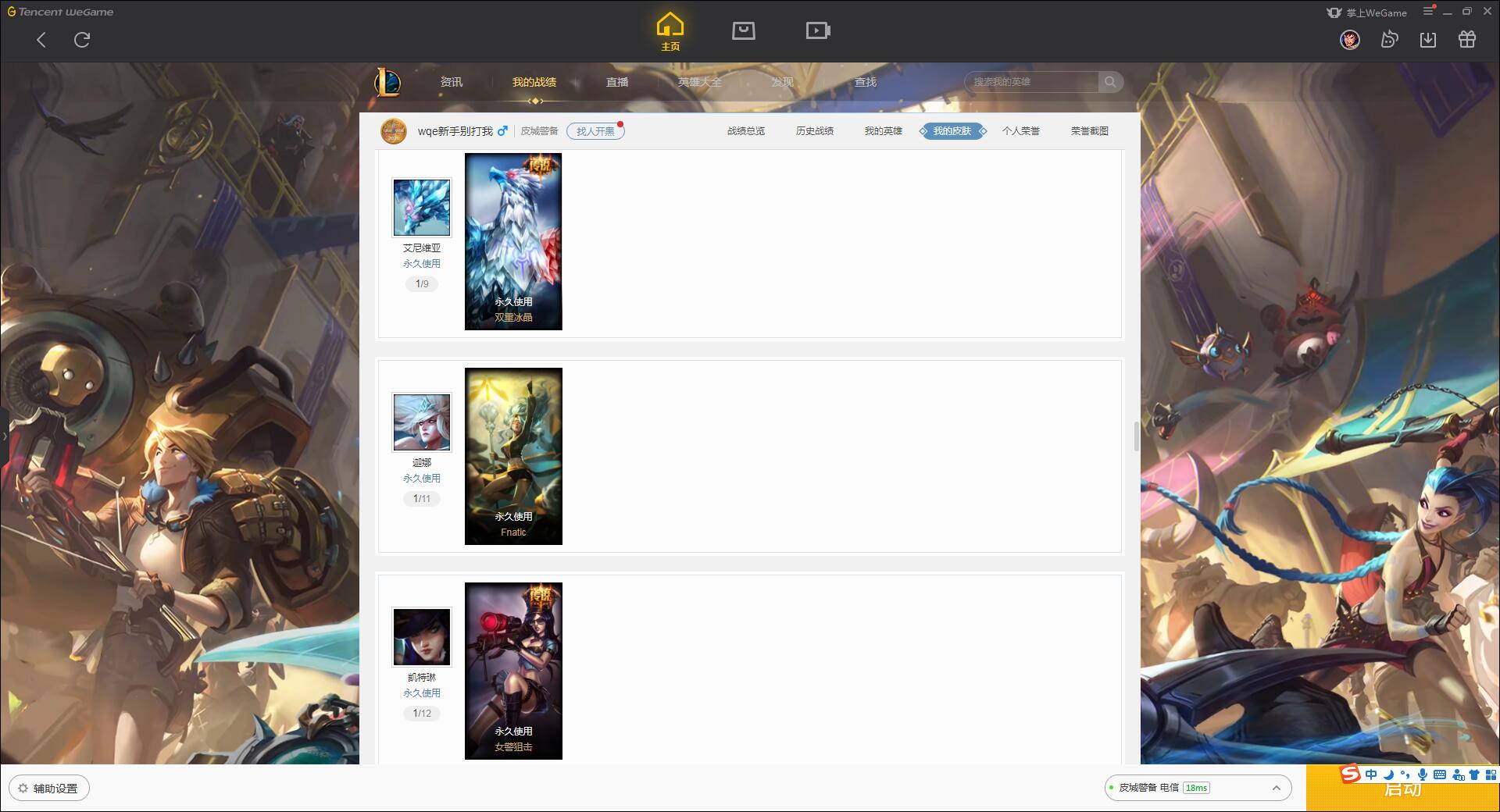The width and height of the screenshot is (1500, 812).
Task: Open 辅助设置 settings button
Action: click(49, 789)
